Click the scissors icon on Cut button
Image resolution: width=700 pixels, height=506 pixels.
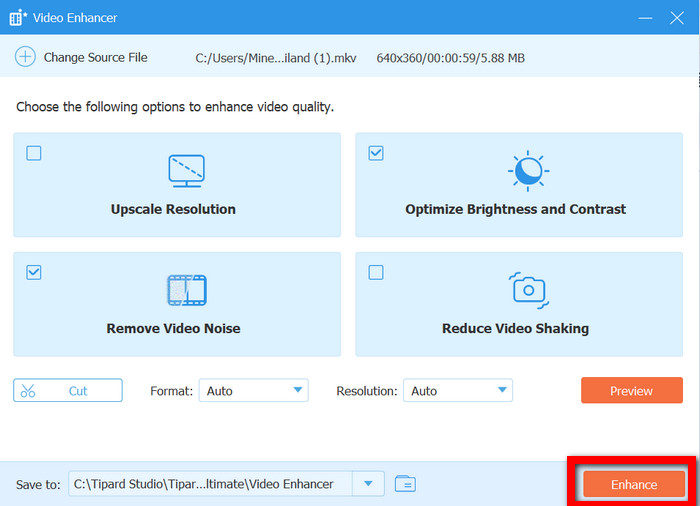click(x=28, y=391)
